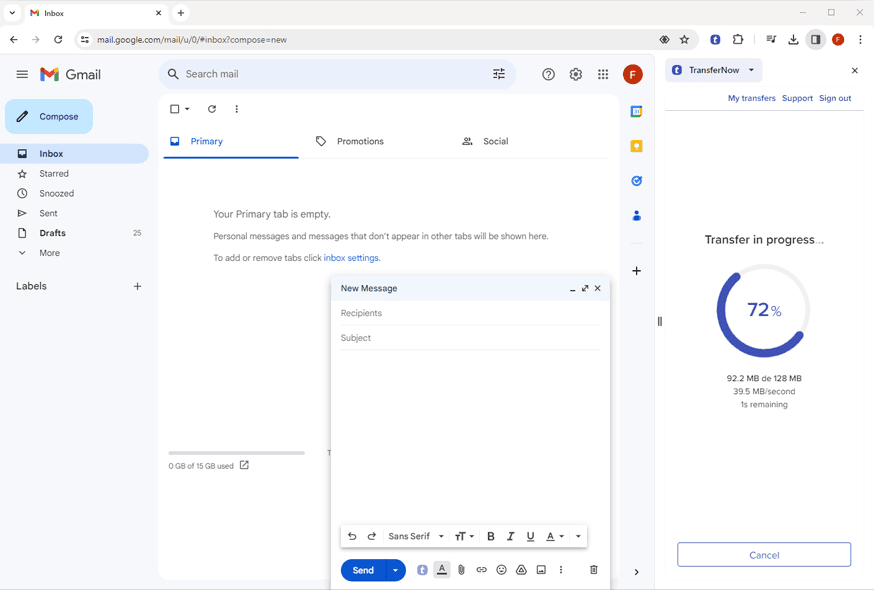
Task: Toggle underline formatting in the compose window
Action: (530, 536)
